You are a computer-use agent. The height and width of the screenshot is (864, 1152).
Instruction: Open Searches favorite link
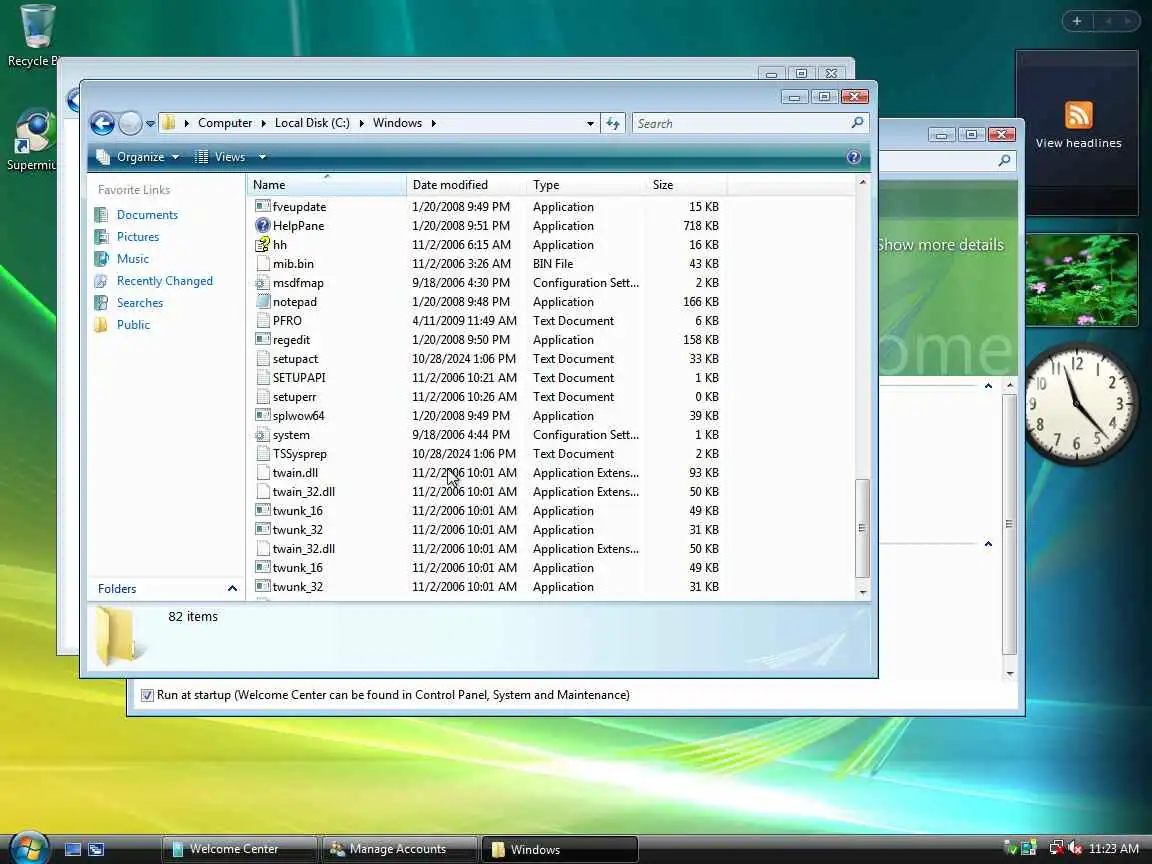(140, 303)
